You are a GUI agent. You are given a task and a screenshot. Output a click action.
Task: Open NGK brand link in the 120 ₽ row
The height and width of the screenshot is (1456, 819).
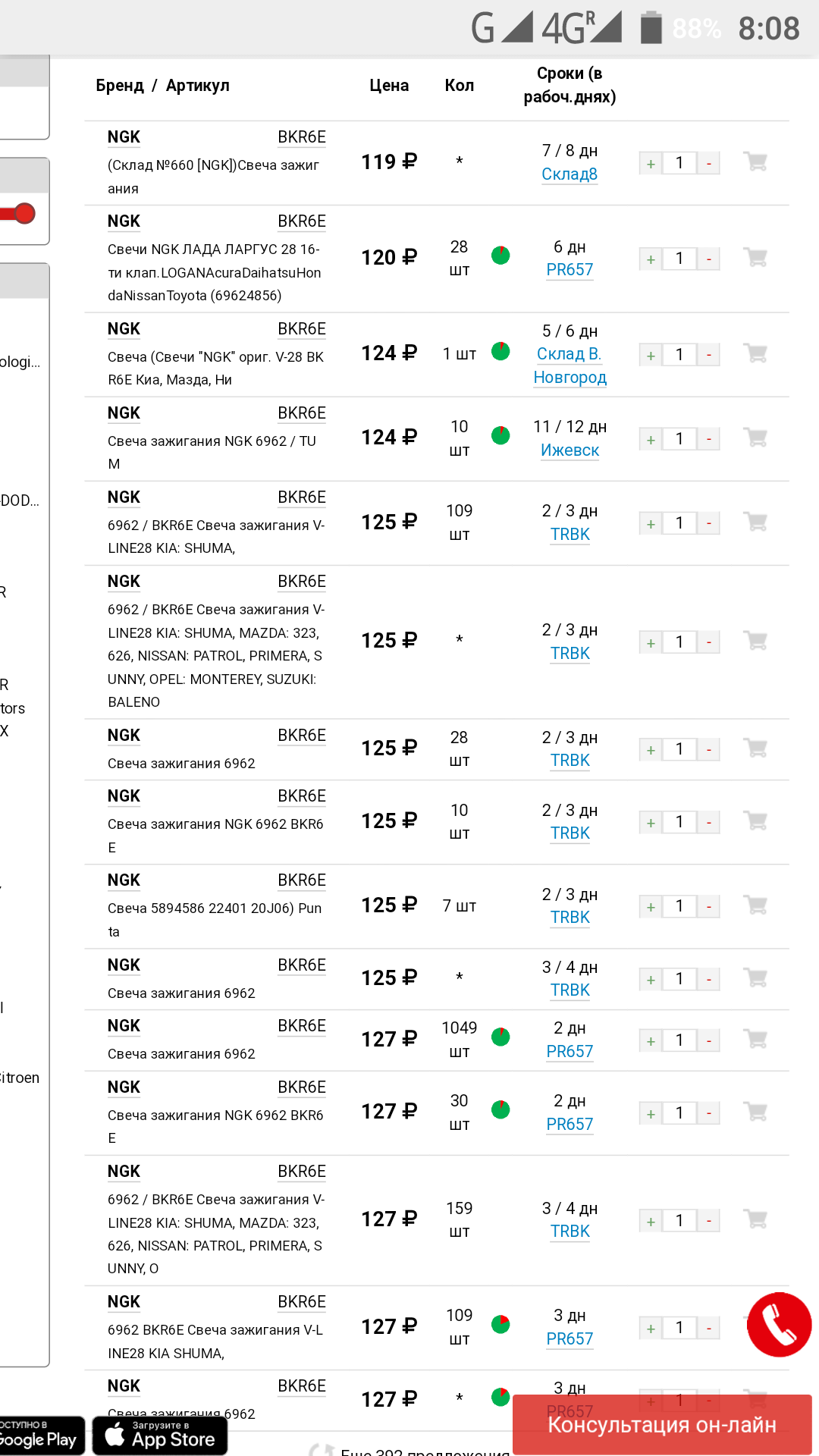(124, 221)
